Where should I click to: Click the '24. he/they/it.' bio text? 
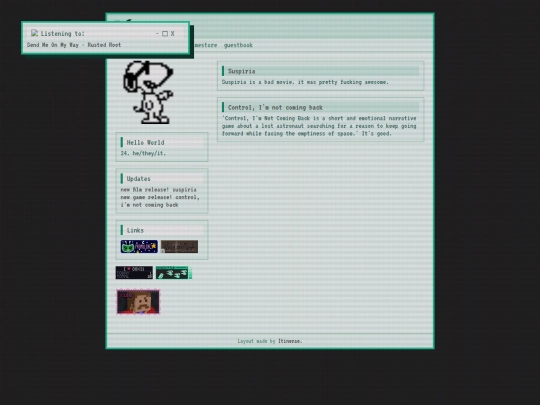[143, 153]
